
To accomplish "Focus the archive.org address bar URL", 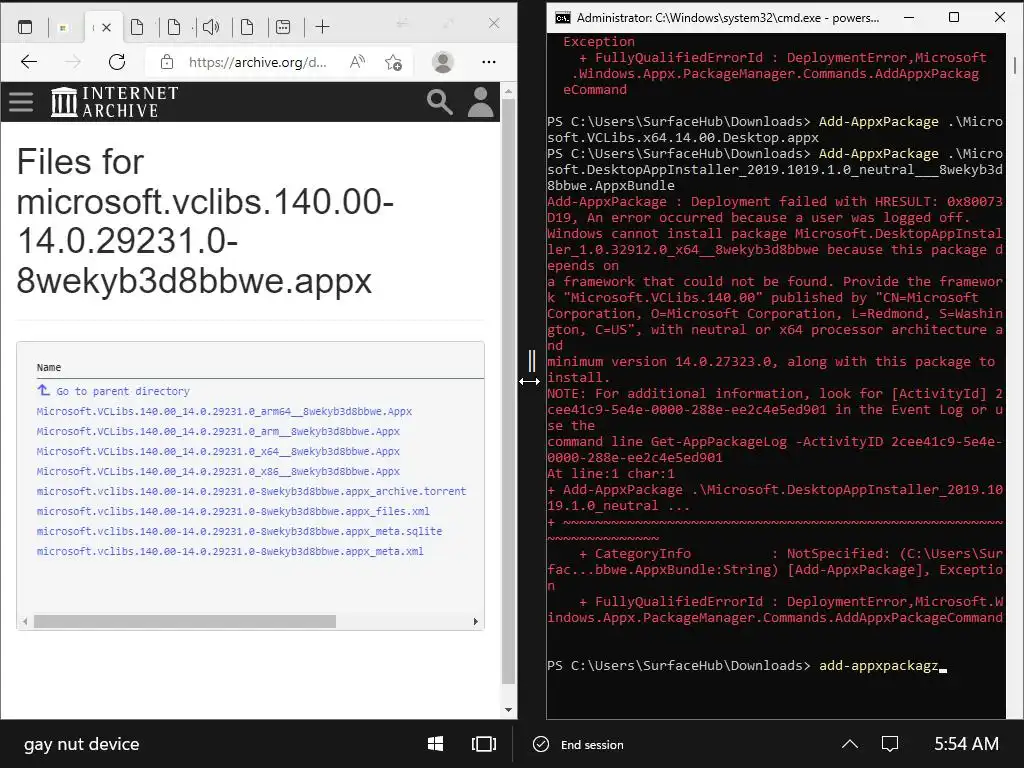I will point(257,62).
